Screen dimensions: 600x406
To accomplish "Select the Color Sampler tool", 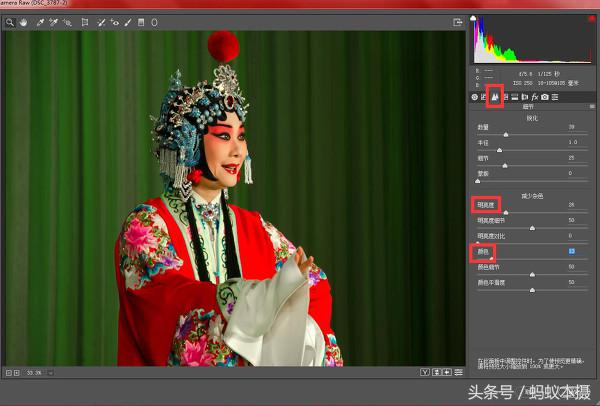I will pos(53,23).
